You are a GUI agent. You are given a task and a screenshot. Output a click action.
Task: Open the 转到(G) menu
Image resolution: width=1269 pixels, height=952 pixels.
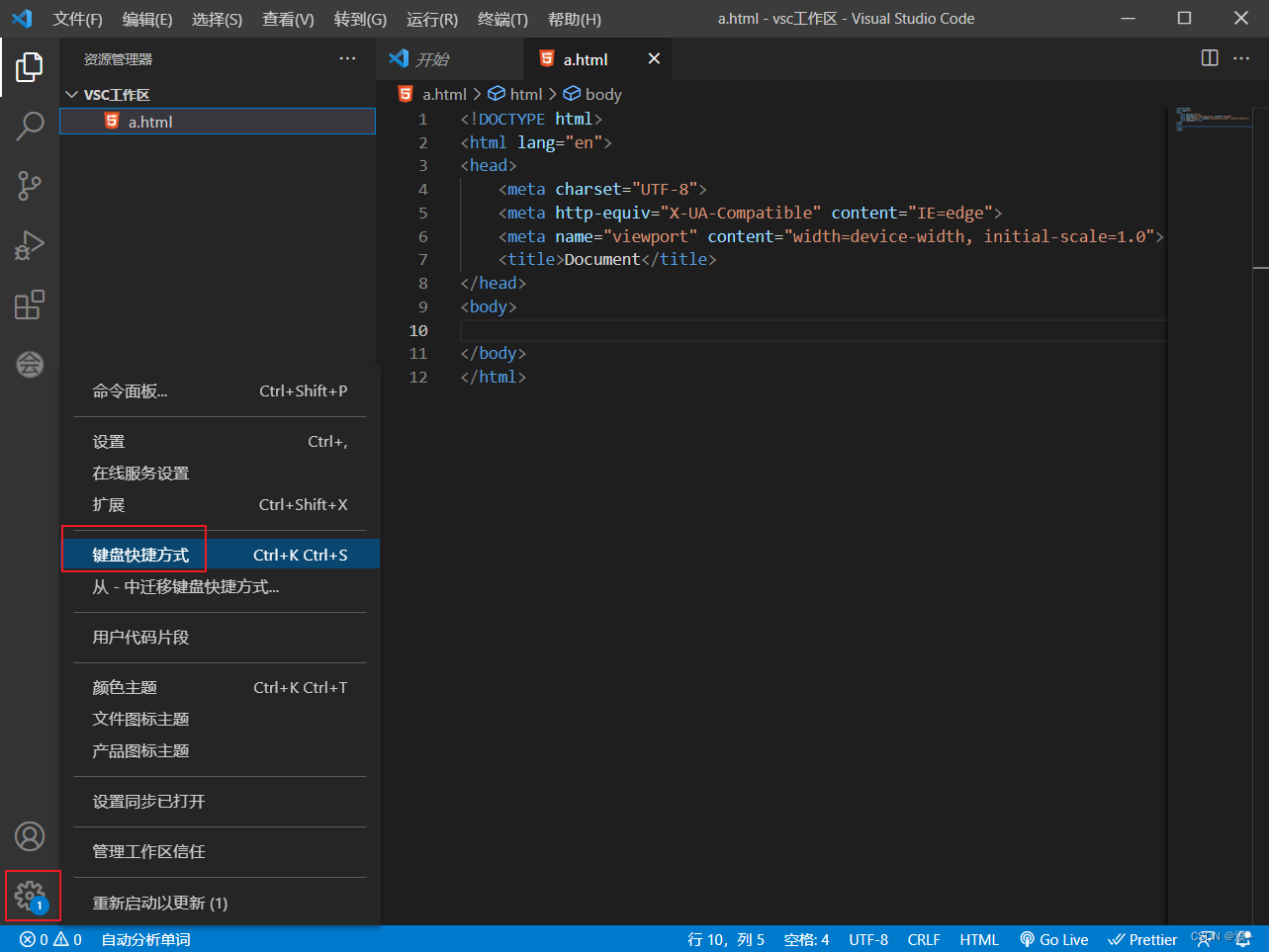(360, 19)
